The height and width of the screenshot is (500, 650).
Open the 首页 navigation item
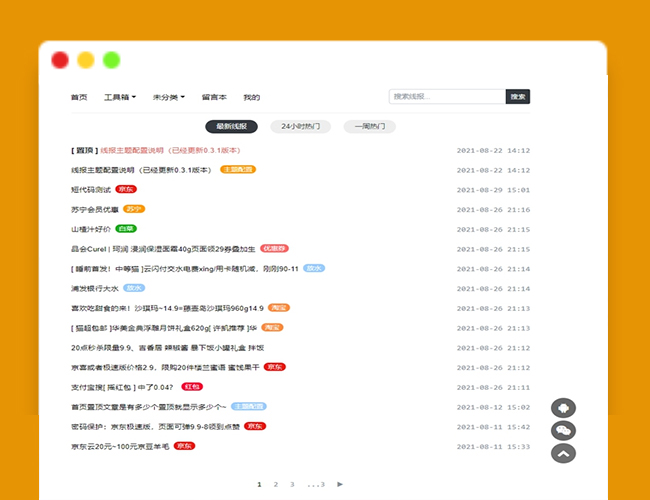click(x=79, y=97)
